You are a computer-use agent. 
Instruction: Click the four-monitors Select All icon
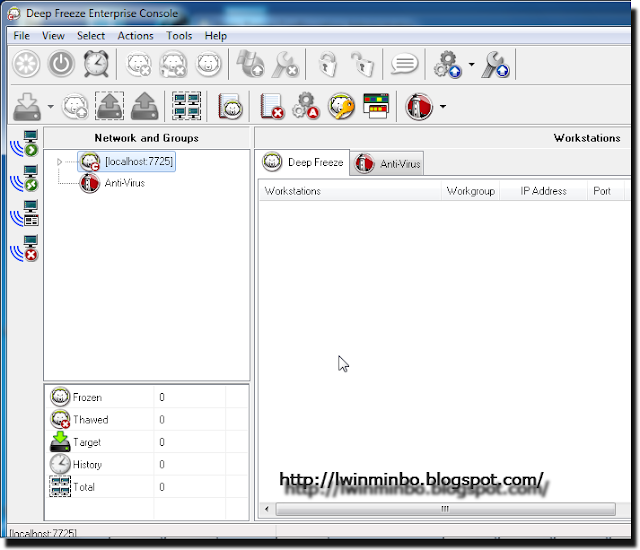click(187, 106)
